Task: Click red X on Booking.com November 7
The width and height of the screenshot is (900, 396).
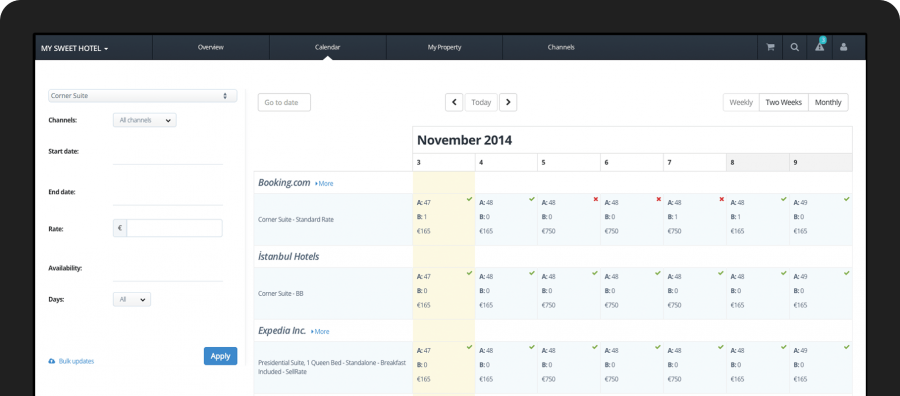Action: [x=721, y=199]
